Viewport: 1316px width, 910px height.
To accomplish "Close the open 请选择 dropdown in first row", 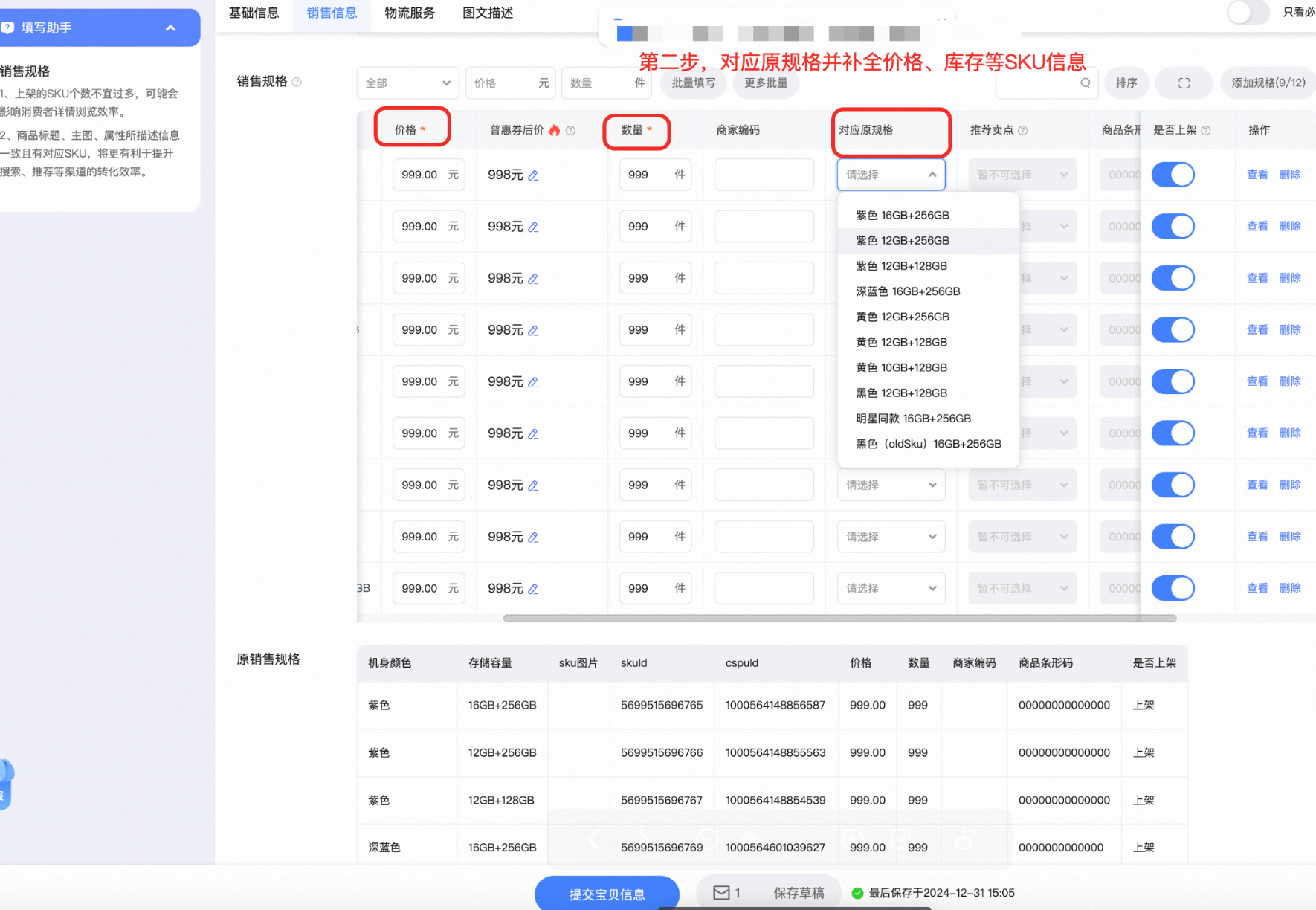I will pyautogui.click(x=891, y=175).
